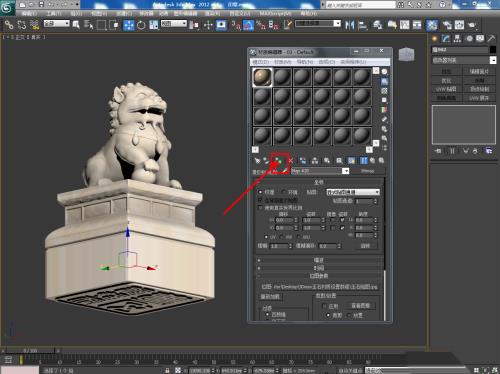Toggle Show Map in Viewport icon
The width and height of the screenshot is (500, 374).
[351, 161]
